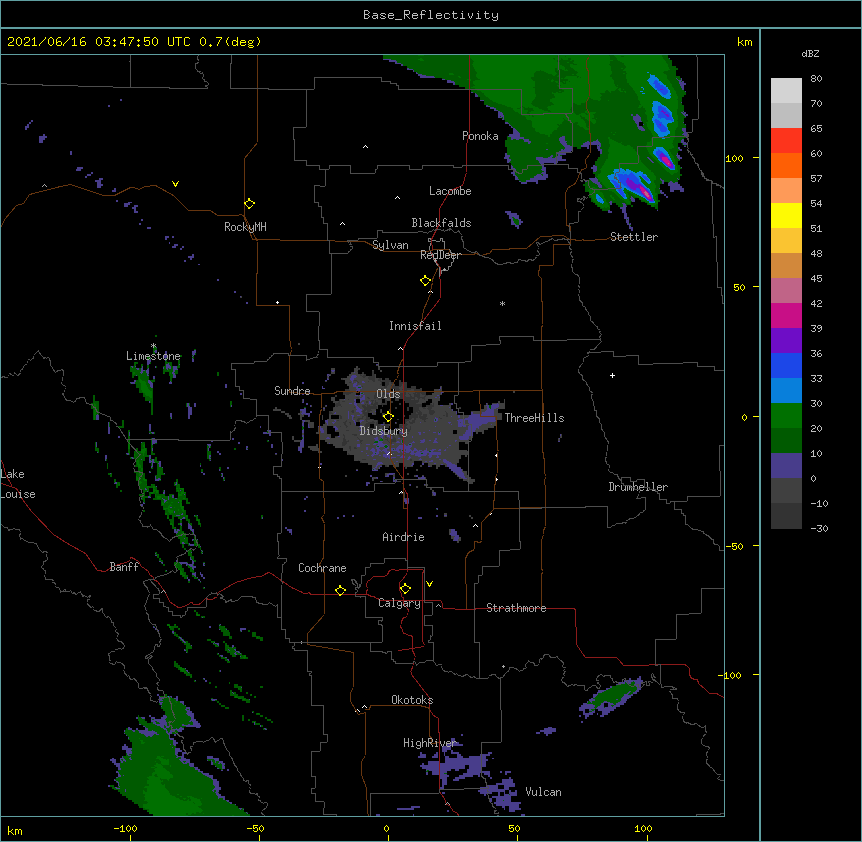Image resolution: width=862 pixels, height=842 pixels.
Task: Select the Banff label
Action: (124, 567)
